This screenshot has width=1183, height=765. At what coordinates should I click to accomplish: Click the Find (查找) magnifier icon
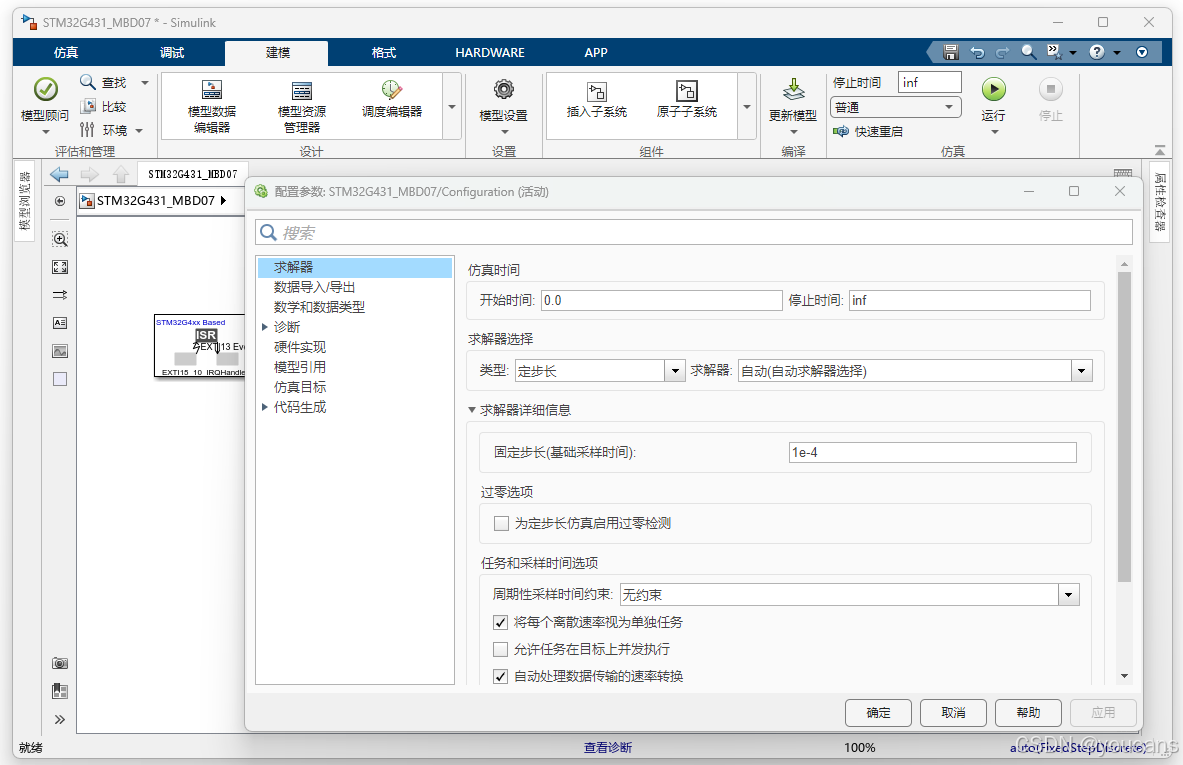88,81
